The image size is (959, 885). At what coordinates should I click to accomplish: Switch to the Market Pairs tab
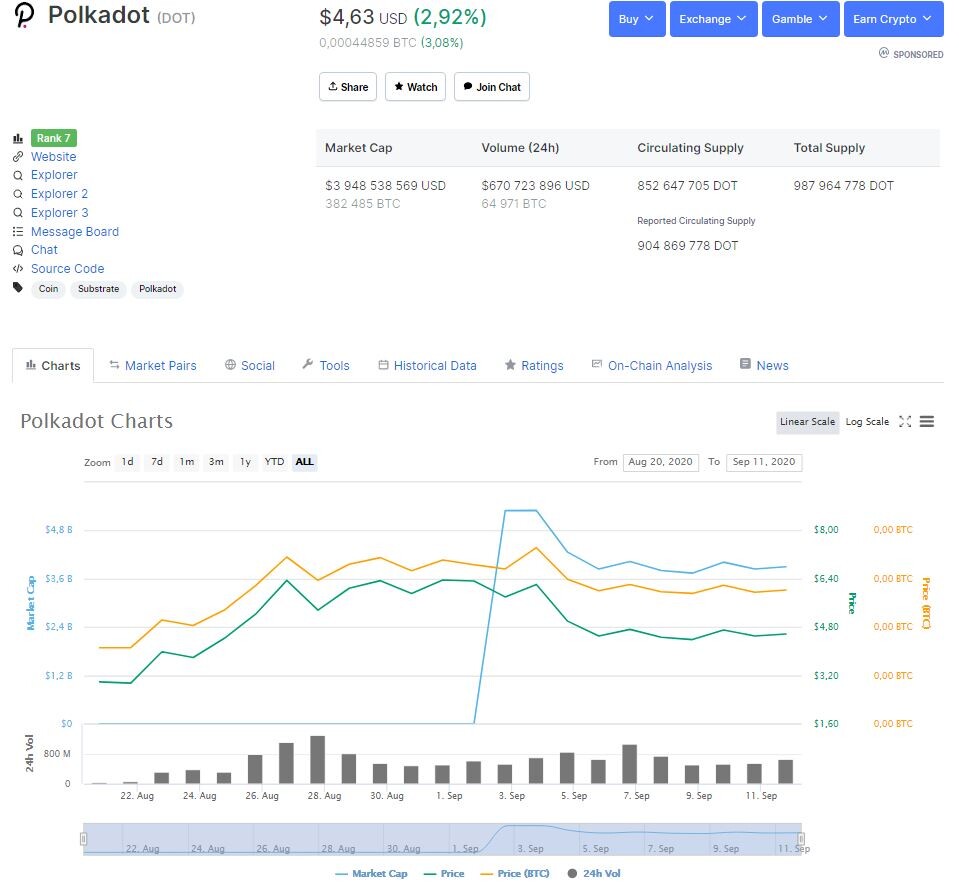pos(153,366)
